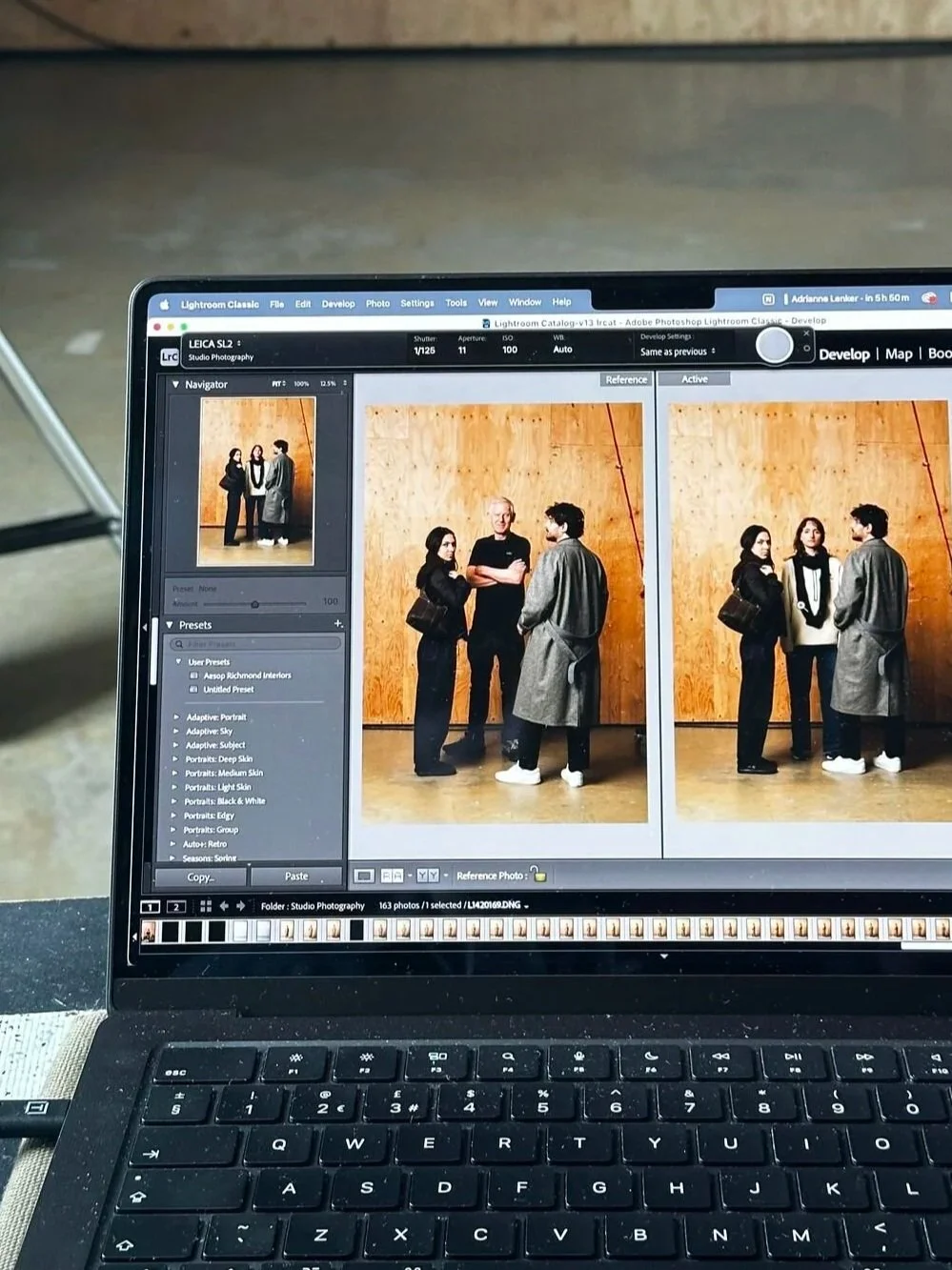Click the left arrow navigation icon in filmstrip bar
The image size is (952, 1270).
click(x=224, y=906)
